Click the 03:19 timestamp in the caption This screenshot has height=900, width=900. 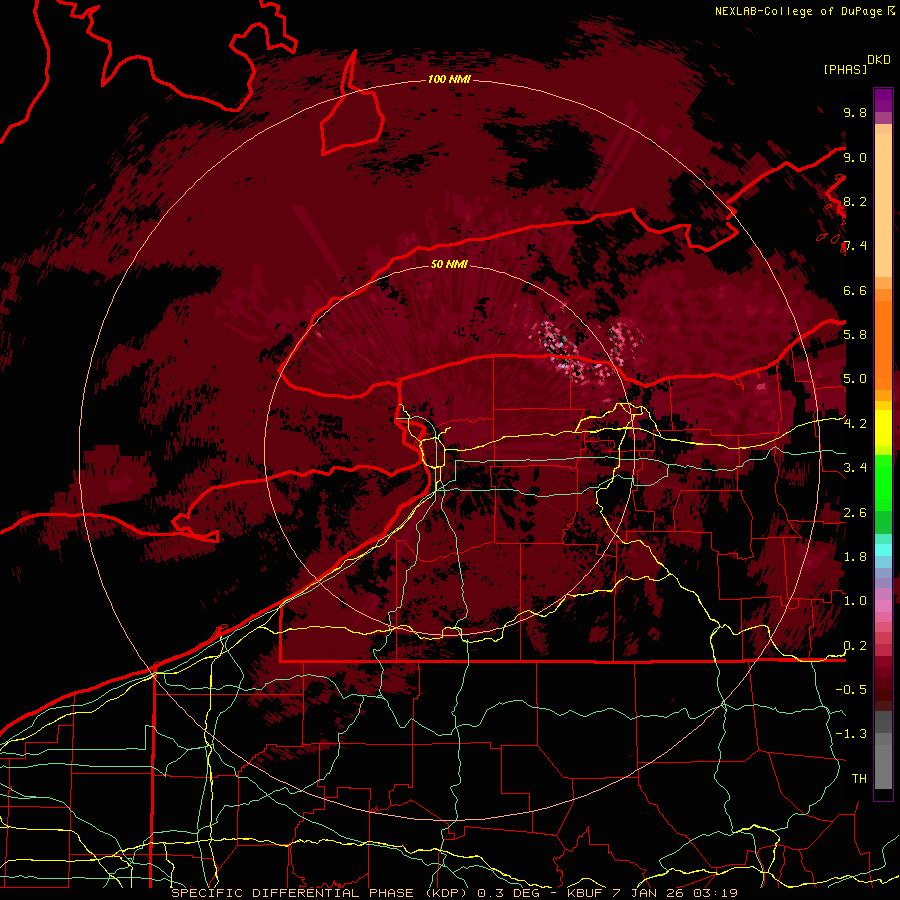click(x=717, y=893)
